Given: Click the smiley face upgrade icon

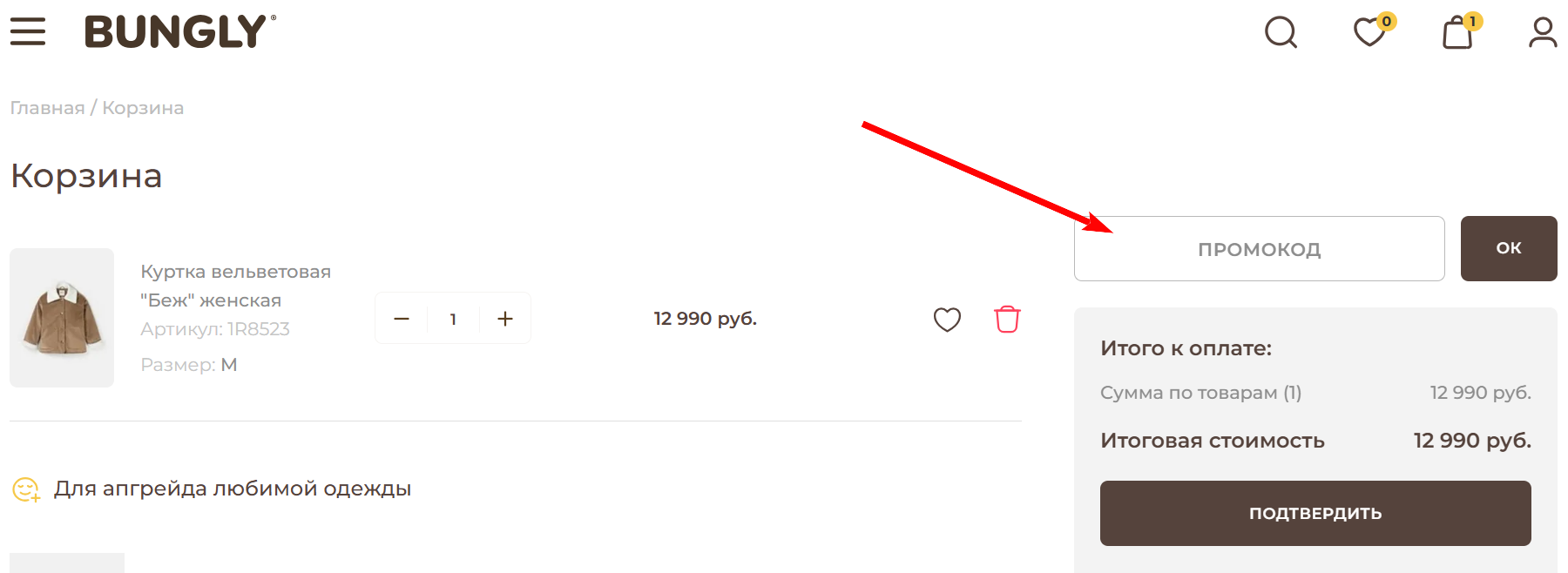Looking at the screenshot, I should pyautogui.click(x=25, y=489).
